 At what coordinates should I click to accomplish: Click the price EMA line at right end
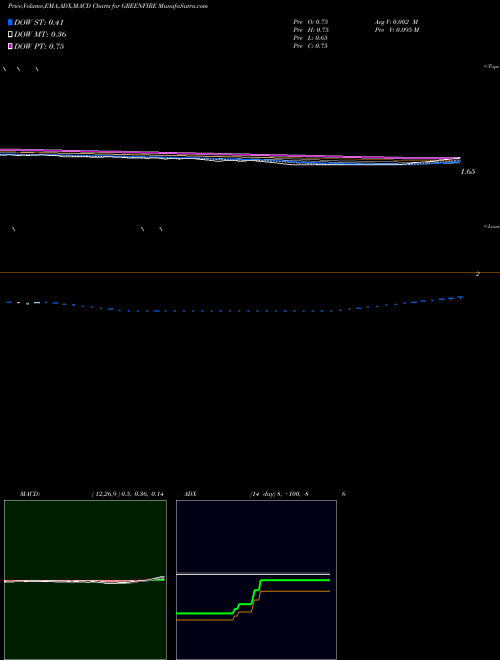pyautogui.click(x=459, y=160)
